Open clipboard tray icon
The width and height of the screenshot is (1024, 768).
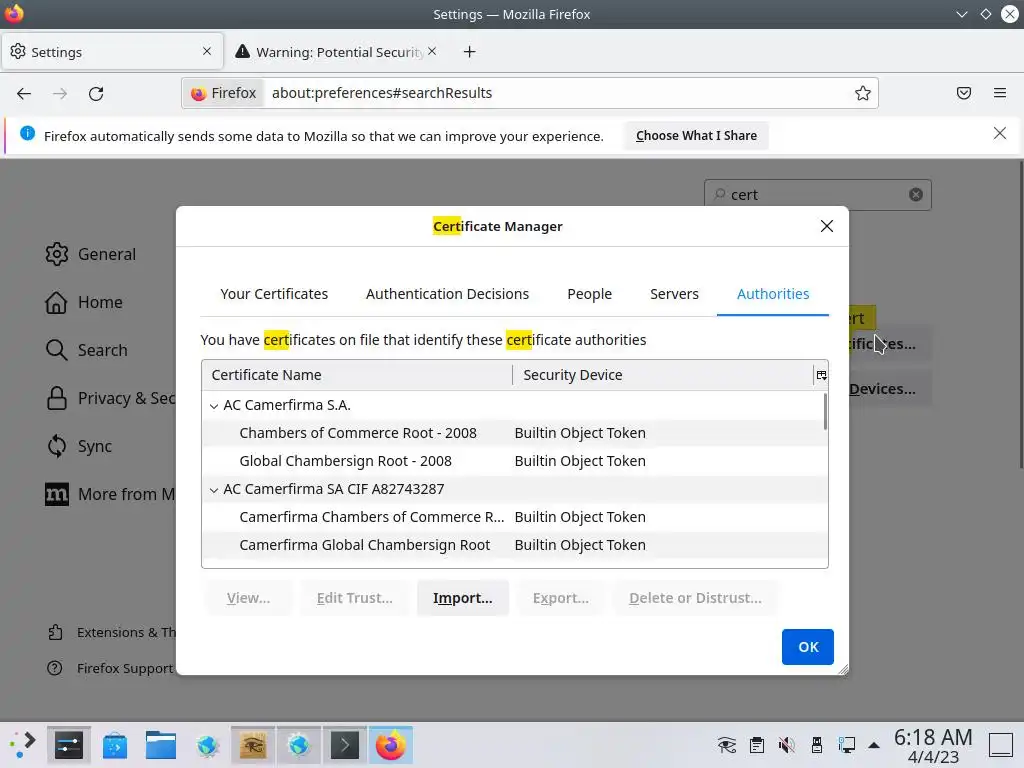click(757, 744)
